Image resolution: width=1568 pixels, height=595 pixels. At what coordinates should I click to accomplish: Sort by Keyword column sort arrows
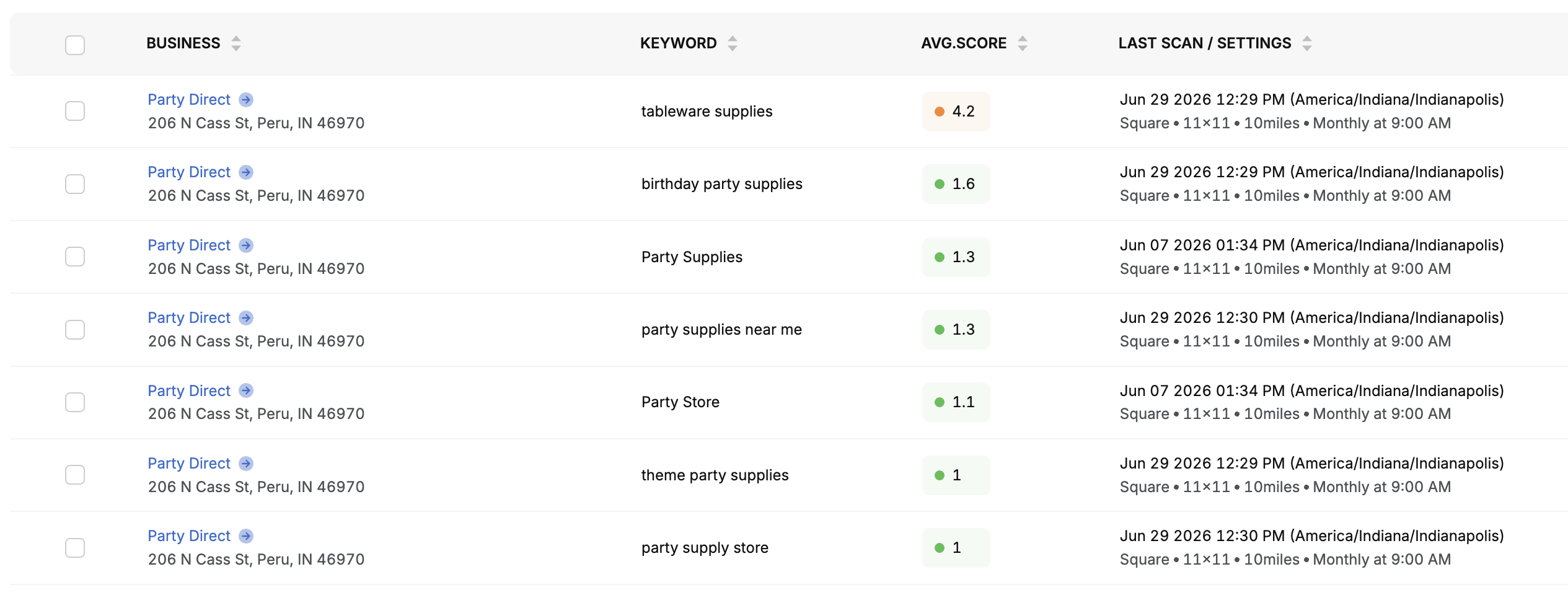tap(733, 43)
